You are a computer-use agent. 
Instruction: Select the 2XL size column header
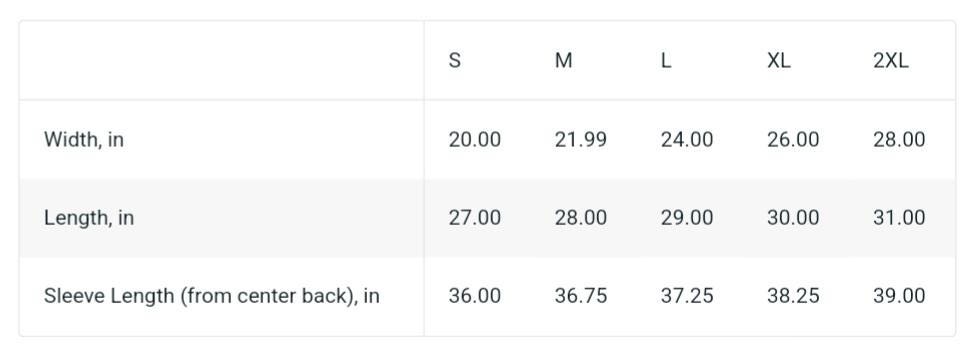891,60
